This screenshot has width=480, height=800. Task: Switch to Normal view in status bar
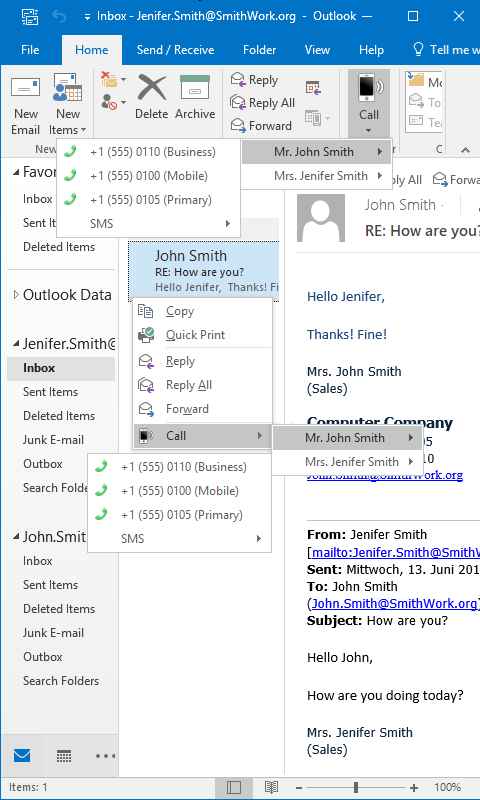coord(234,787)
